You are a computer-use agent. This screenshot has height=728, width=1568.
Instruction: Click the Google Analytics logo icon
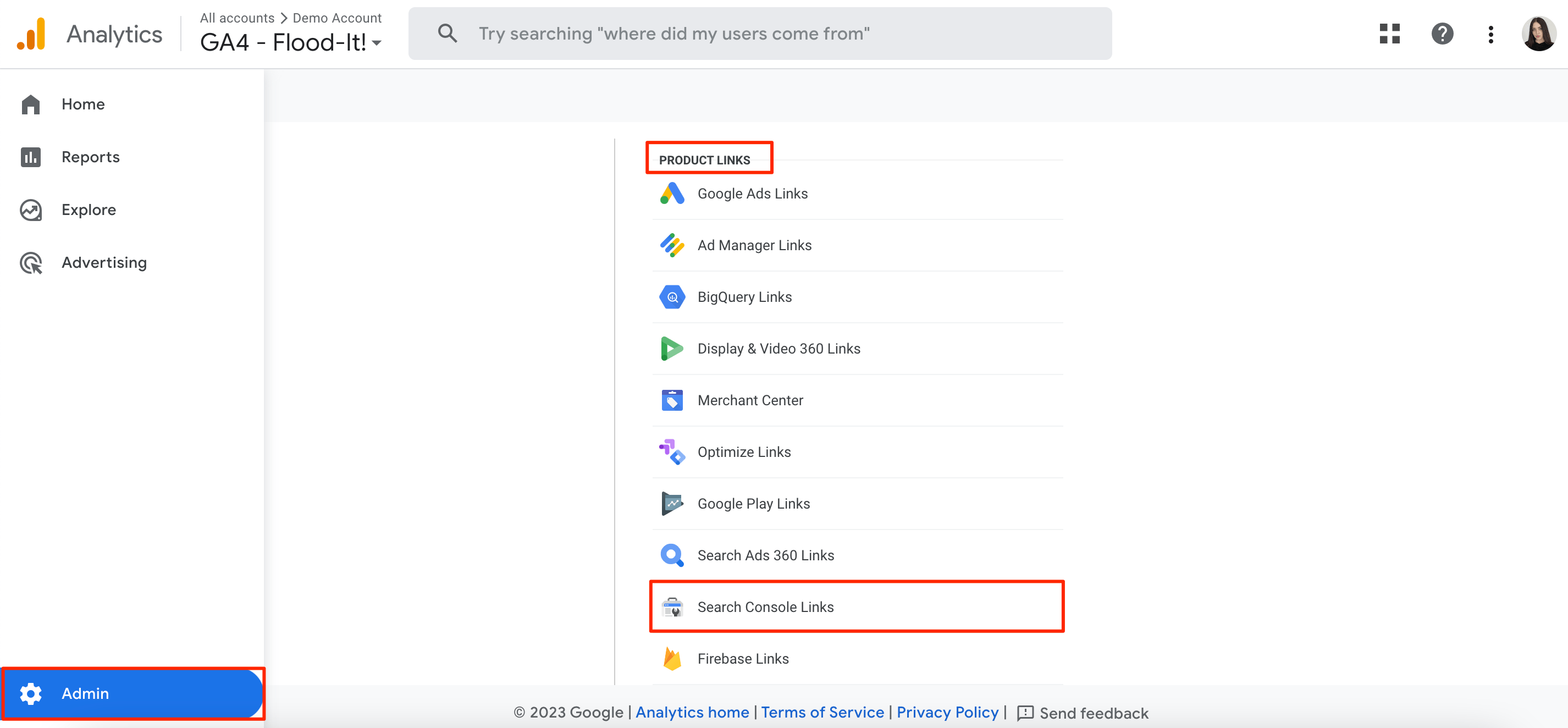(x=31, y=34)
